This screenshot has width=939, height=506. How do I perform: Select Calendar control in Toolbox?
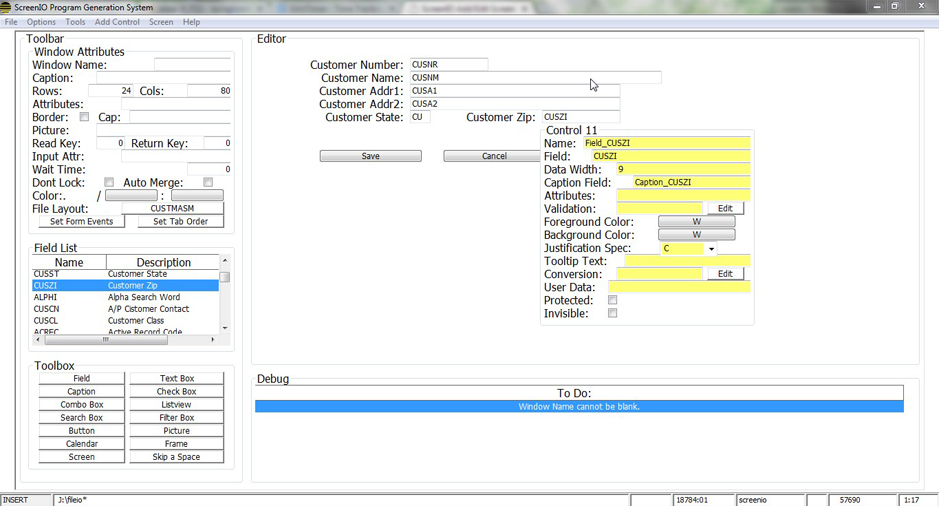(x=82, y=444)
